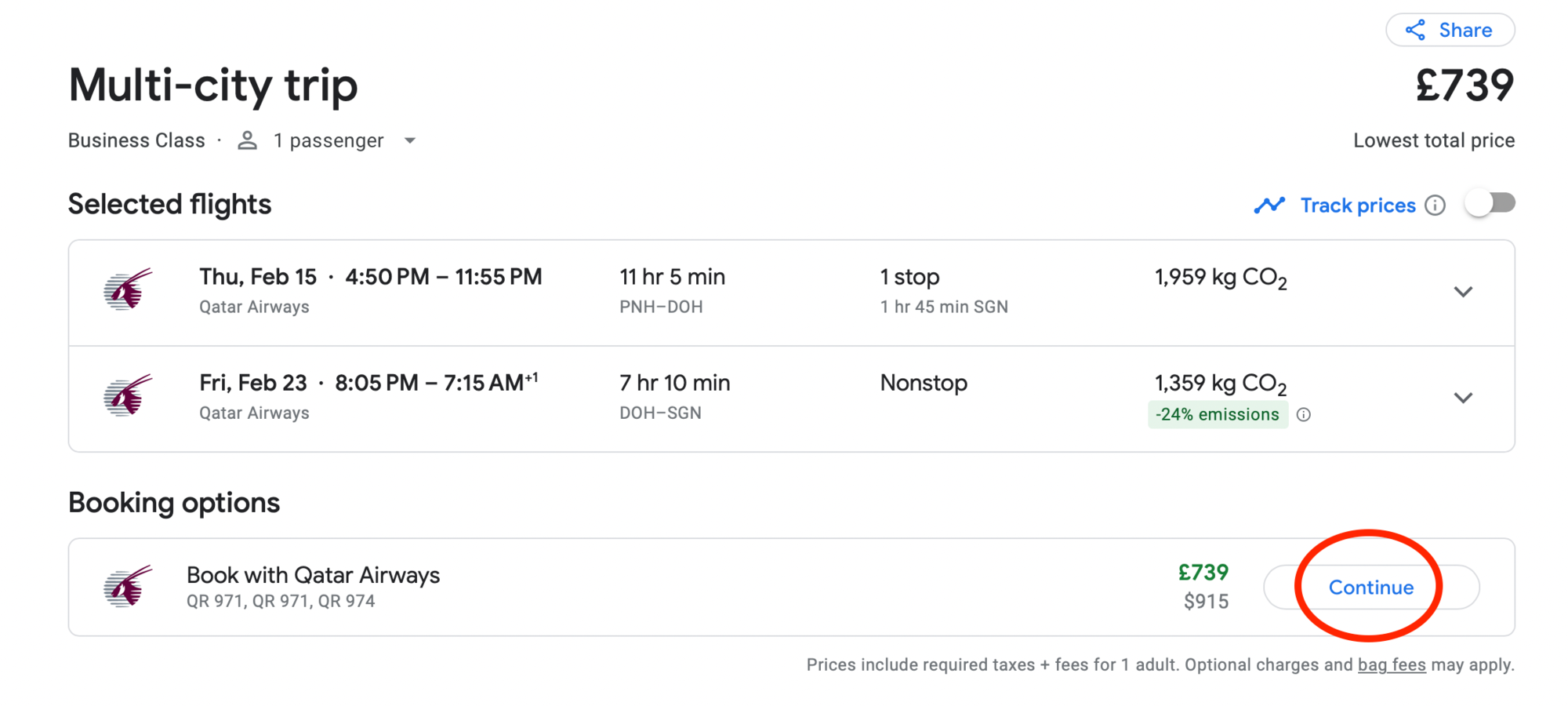Open the 1 passenger dropdown arrow
The height and width of the screenshot is (706, 1568).
tap(410, 141)
